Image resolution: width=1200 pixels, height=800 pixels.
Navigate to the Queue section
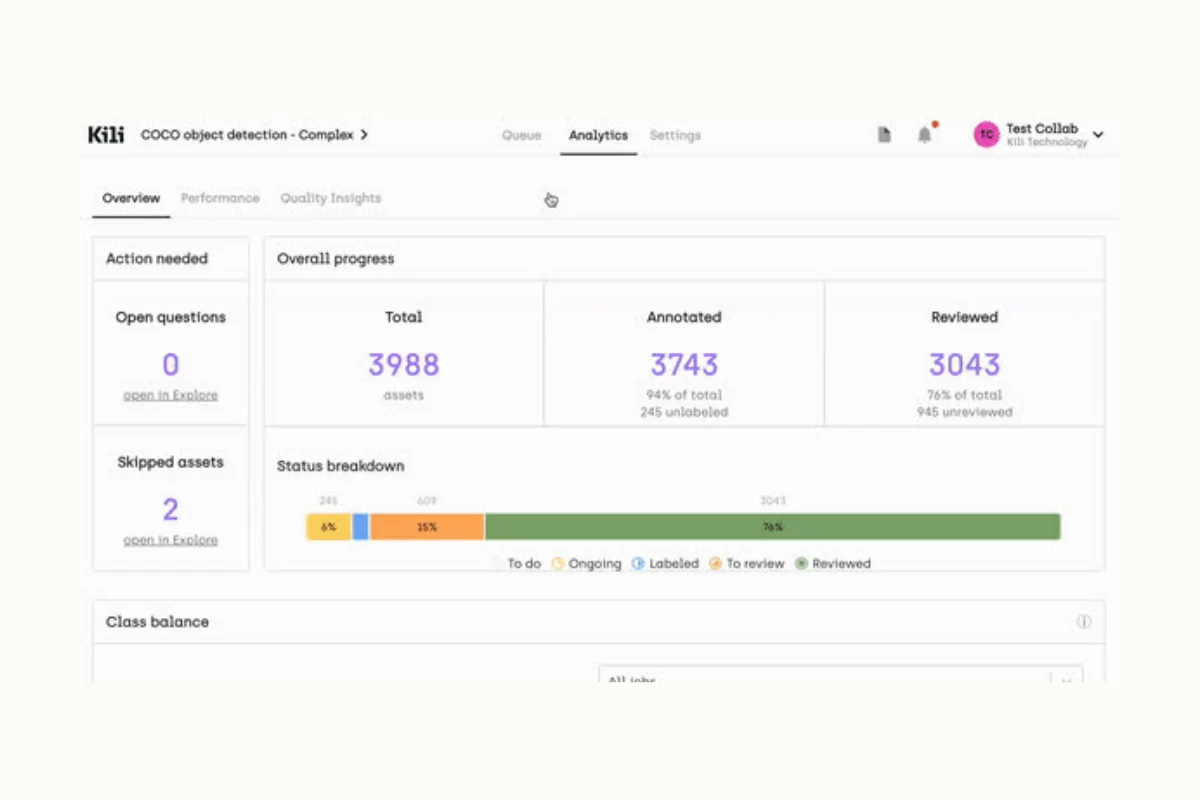click(521, 134)
